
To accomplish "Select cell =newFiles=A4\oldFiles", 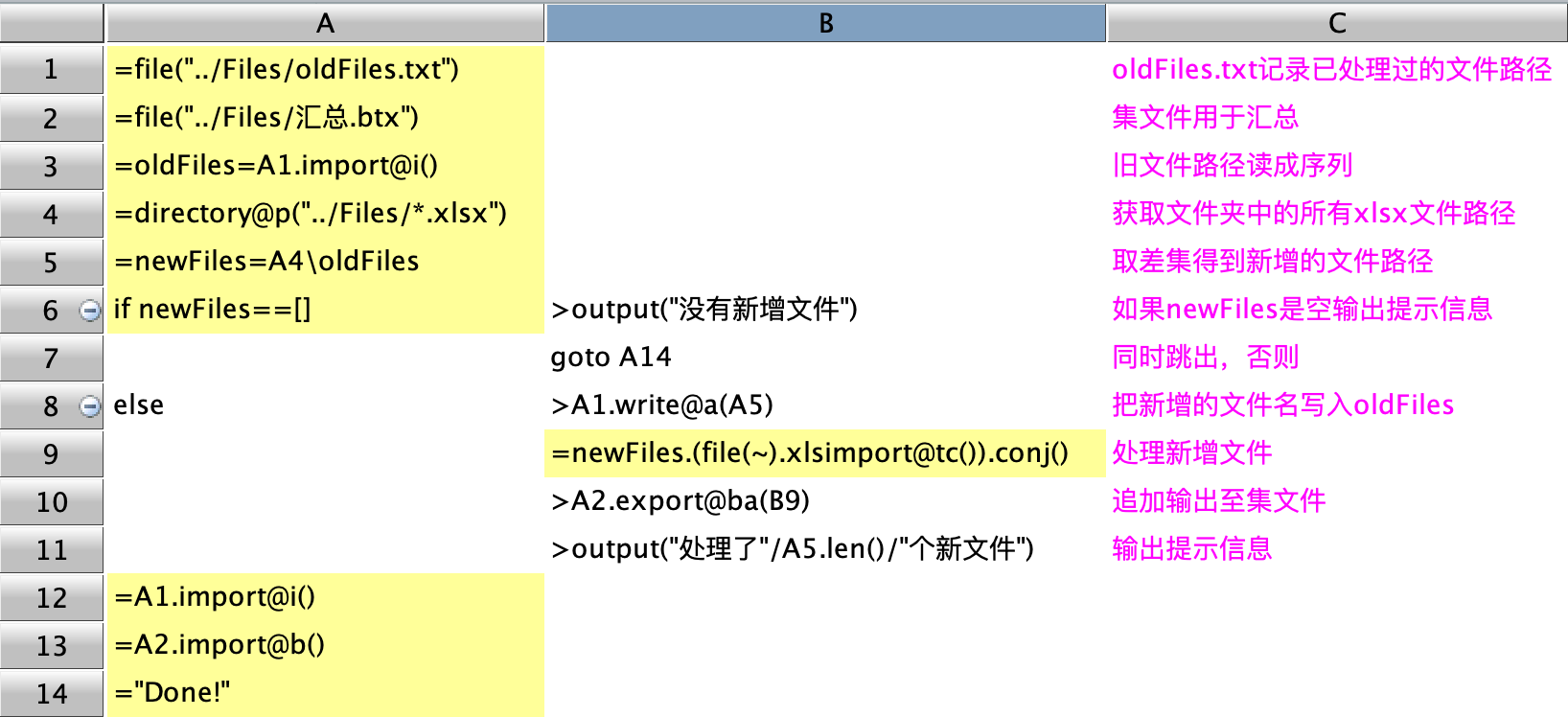I will point(325,262).
